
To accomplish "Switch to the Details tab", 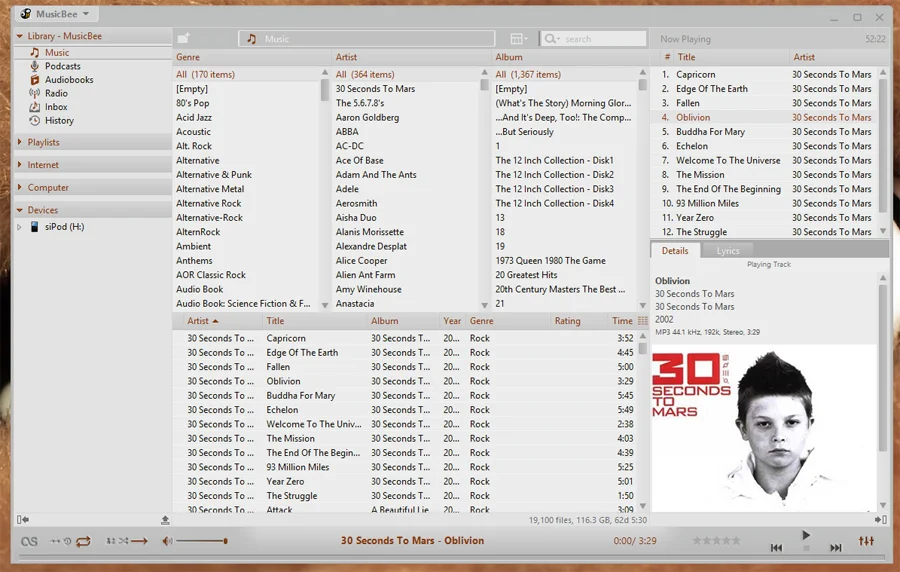I will click(674, 251).
